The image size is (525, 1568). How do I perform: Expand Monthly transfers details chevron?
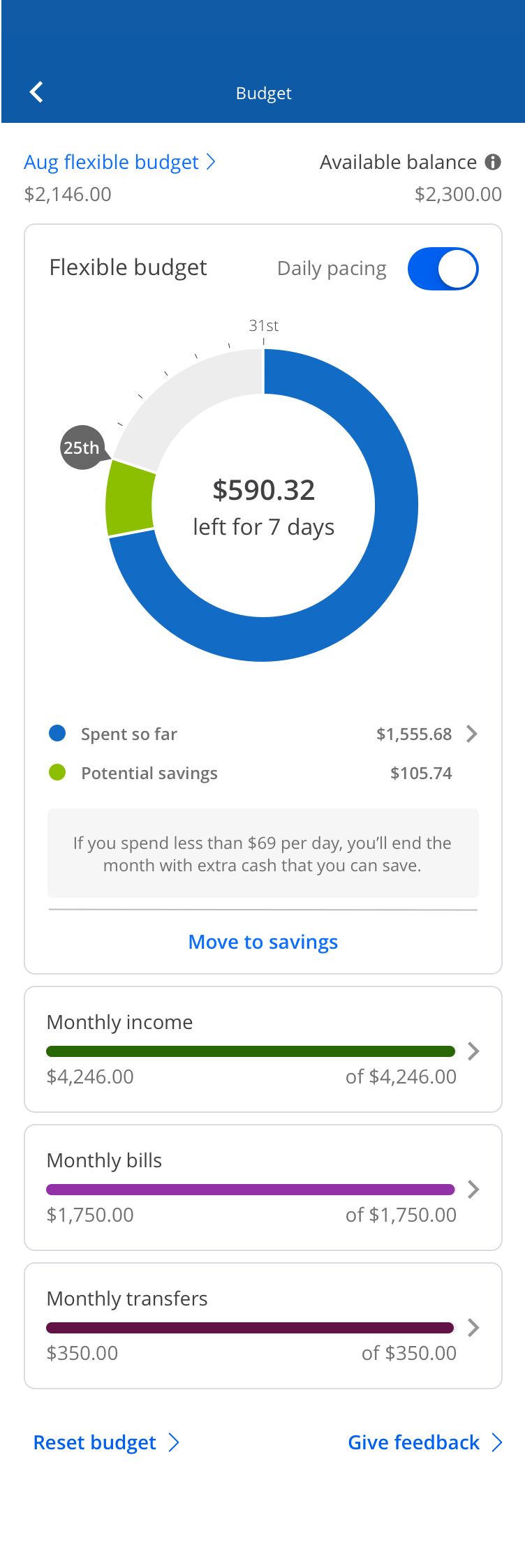tap(473, 1327)
